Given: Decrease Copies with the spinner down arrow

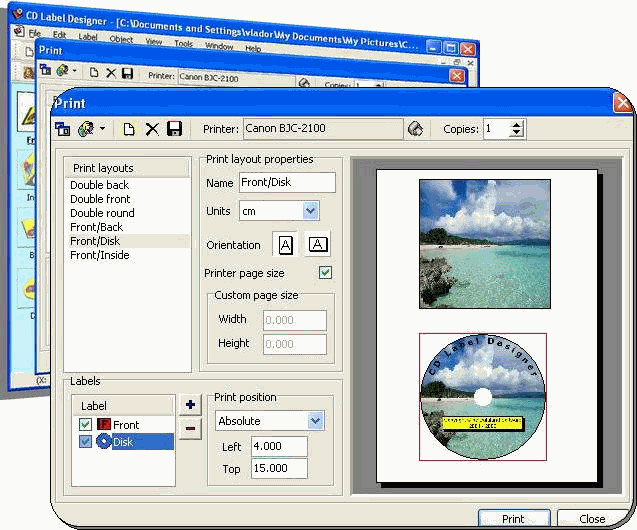Looking at the screenshot, I should click(x=516, y=133).
